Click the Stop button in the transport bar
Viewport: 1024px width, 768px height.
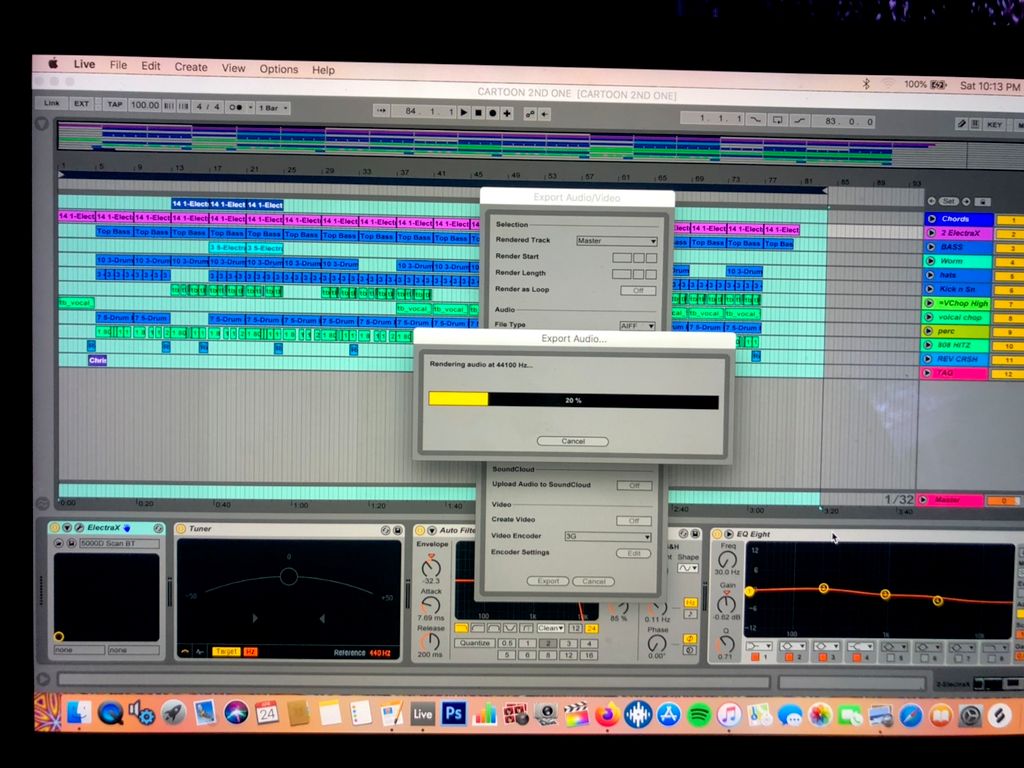coord(478,113)
